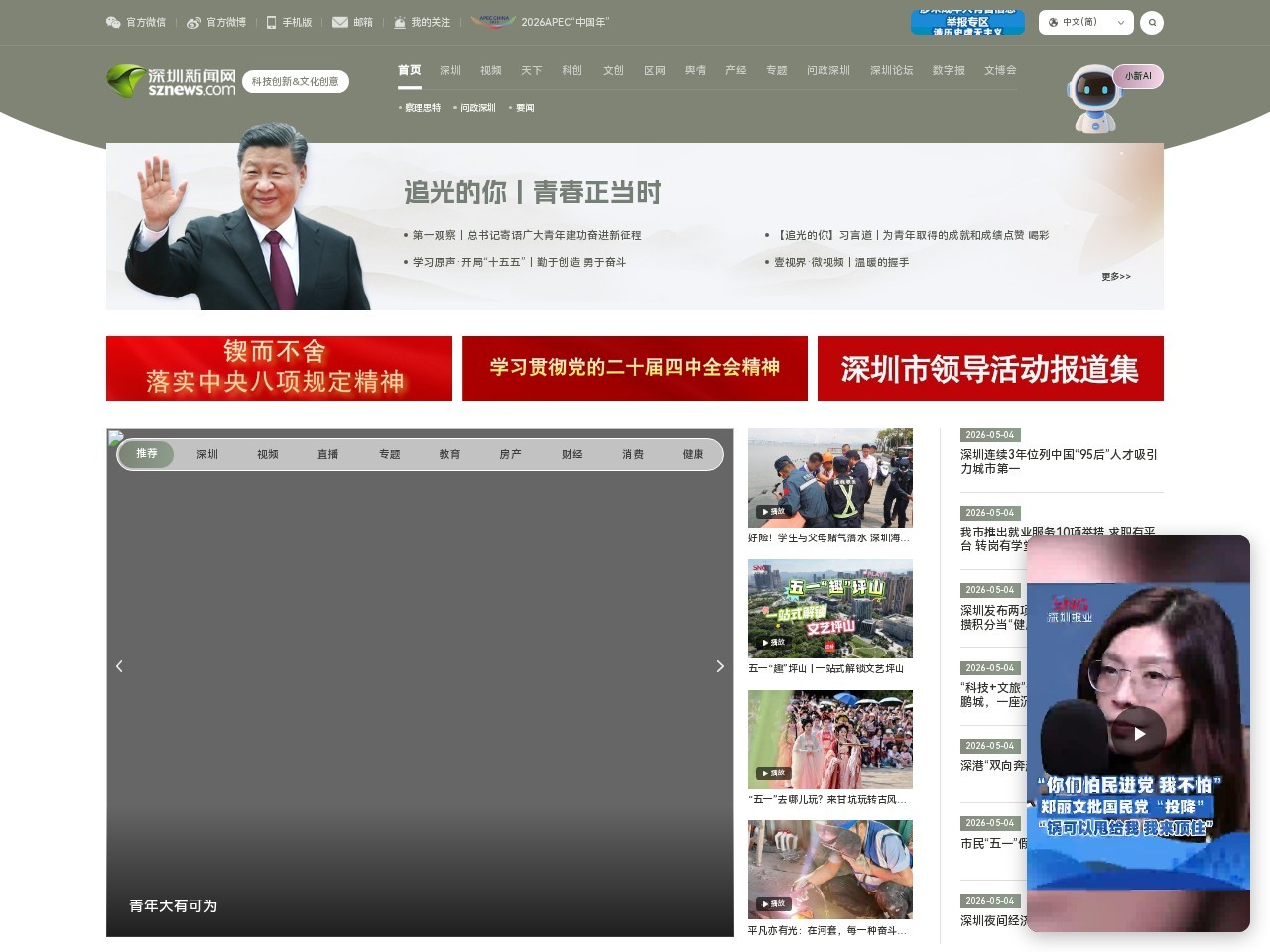The image size is (1270, 952).
Task: Play video 五一"趣"坪山 thumbnail
Action: pyautogui.click(x=830, y=609)
